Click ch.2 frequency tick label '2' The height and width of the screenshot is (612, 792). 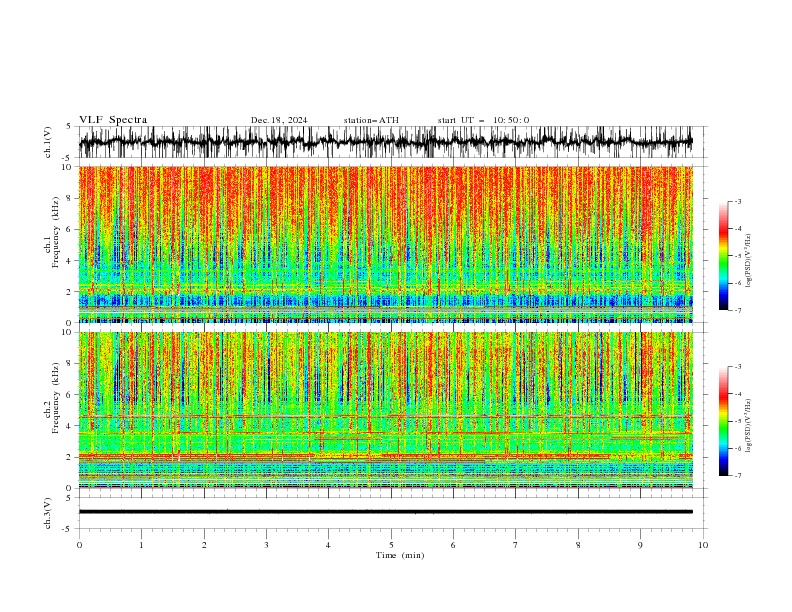70,457
